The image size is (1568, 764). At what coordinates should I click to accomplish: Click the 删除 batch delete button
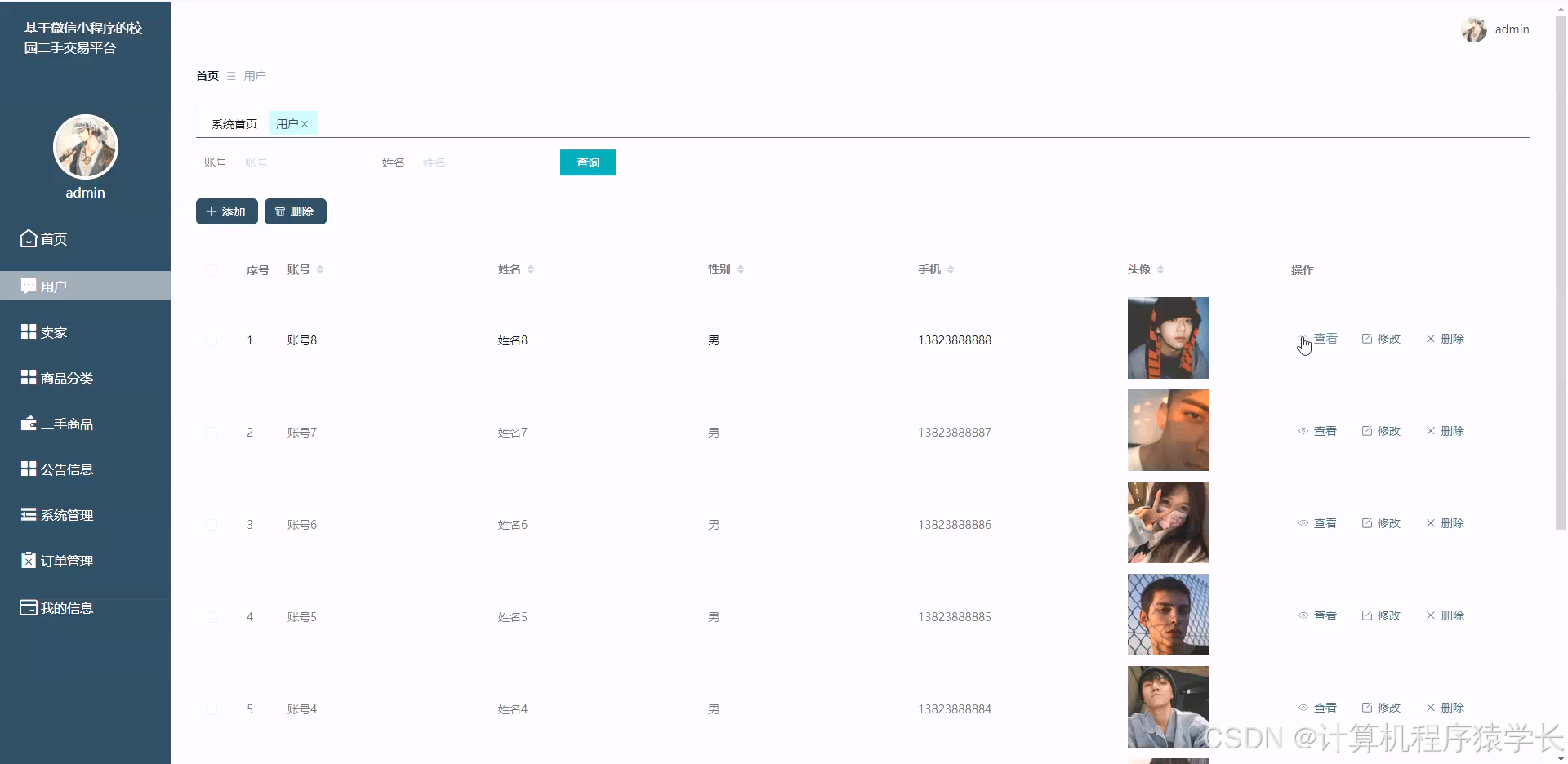296,211
